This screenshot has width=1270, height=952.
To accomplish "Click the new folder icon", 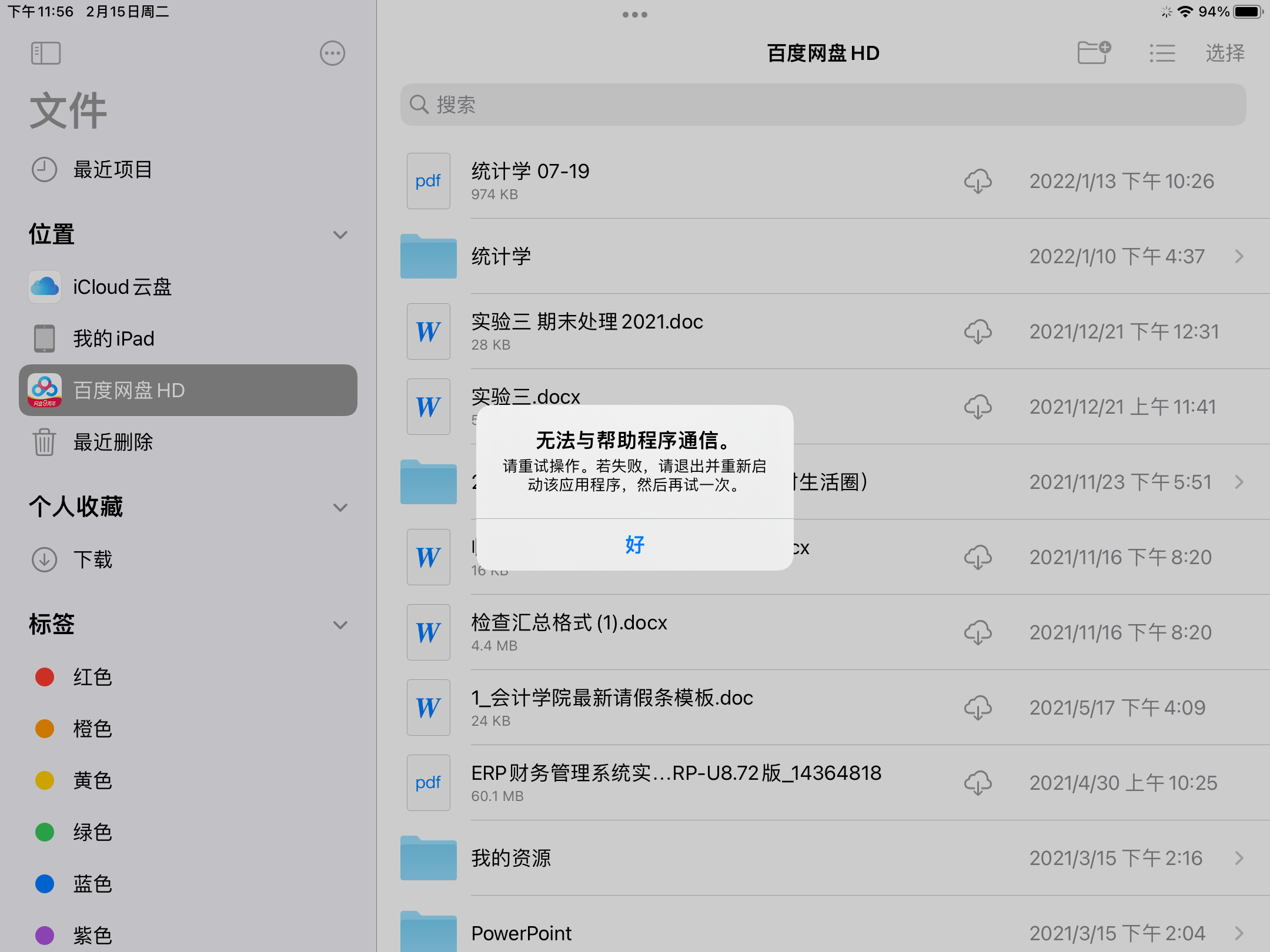I will click(x=1094, y=53).
